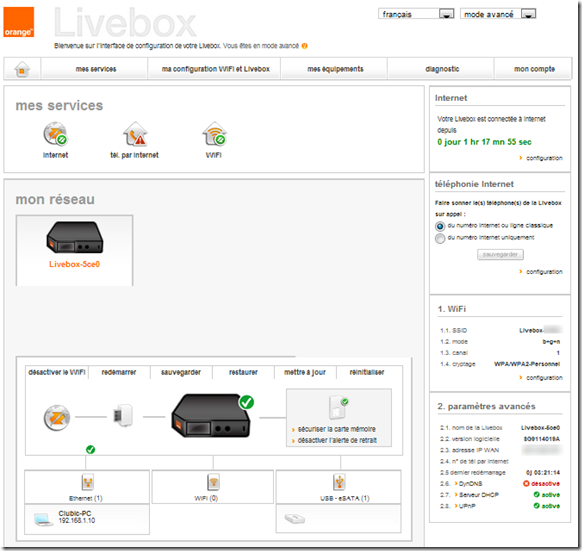Click the réinitialiser action tab
The height and width of the screenshot is (551, 582).
(x=367, y=372)
